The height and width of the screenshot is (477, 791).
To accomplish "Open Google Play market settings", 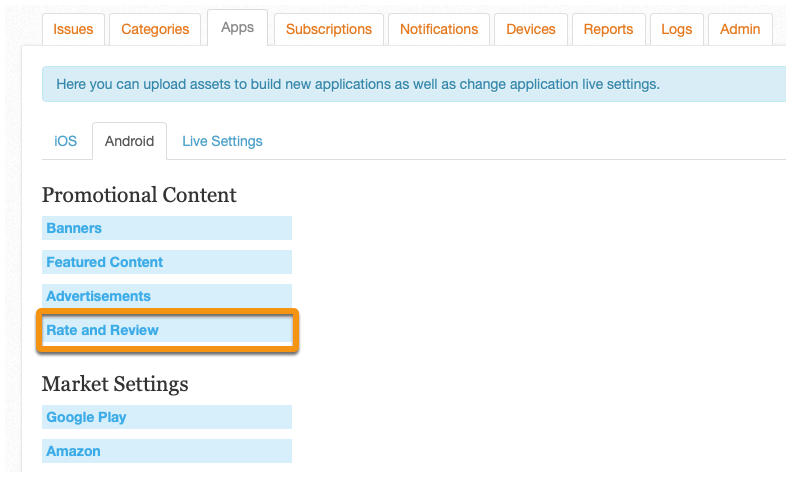I will tap(166, 417).
